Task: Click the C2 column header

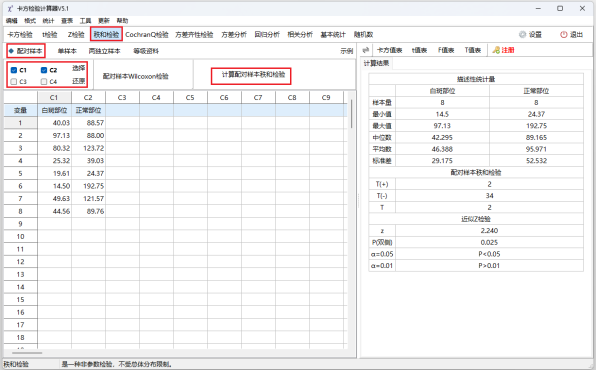Action: tap(88, 97)
